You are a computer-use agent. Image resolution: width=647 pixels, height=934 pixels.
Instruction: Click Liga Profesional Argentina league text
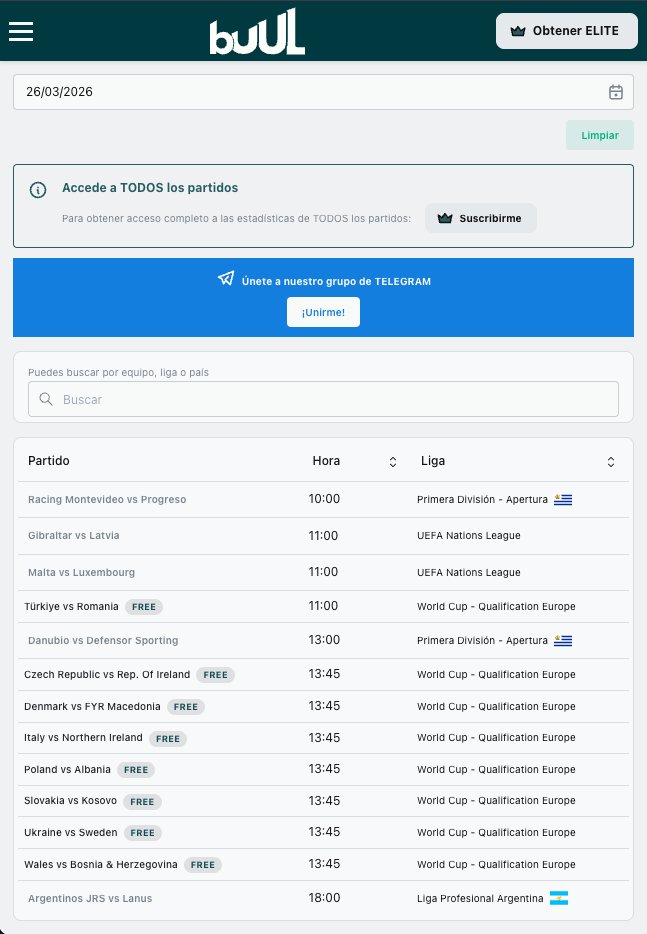[x=480, y=898]
